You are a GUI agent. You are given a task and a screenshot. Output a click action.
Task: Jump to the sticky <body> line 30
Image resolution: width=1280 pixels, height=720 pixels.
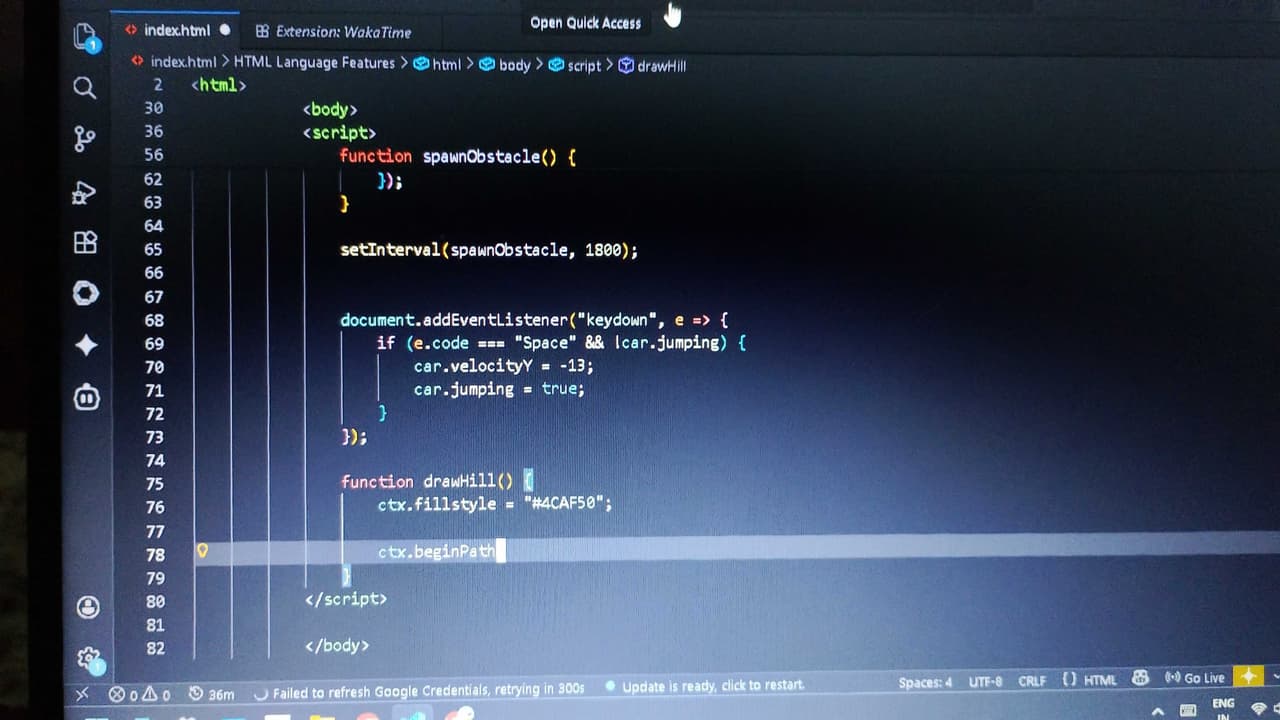329,109
